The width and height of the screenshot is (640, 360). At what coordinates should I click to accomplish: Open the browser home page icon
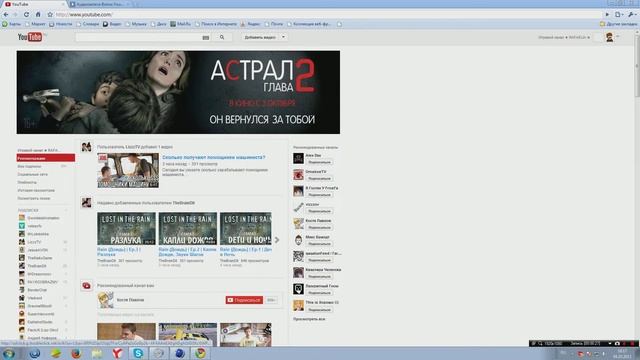tap(38, 14)
